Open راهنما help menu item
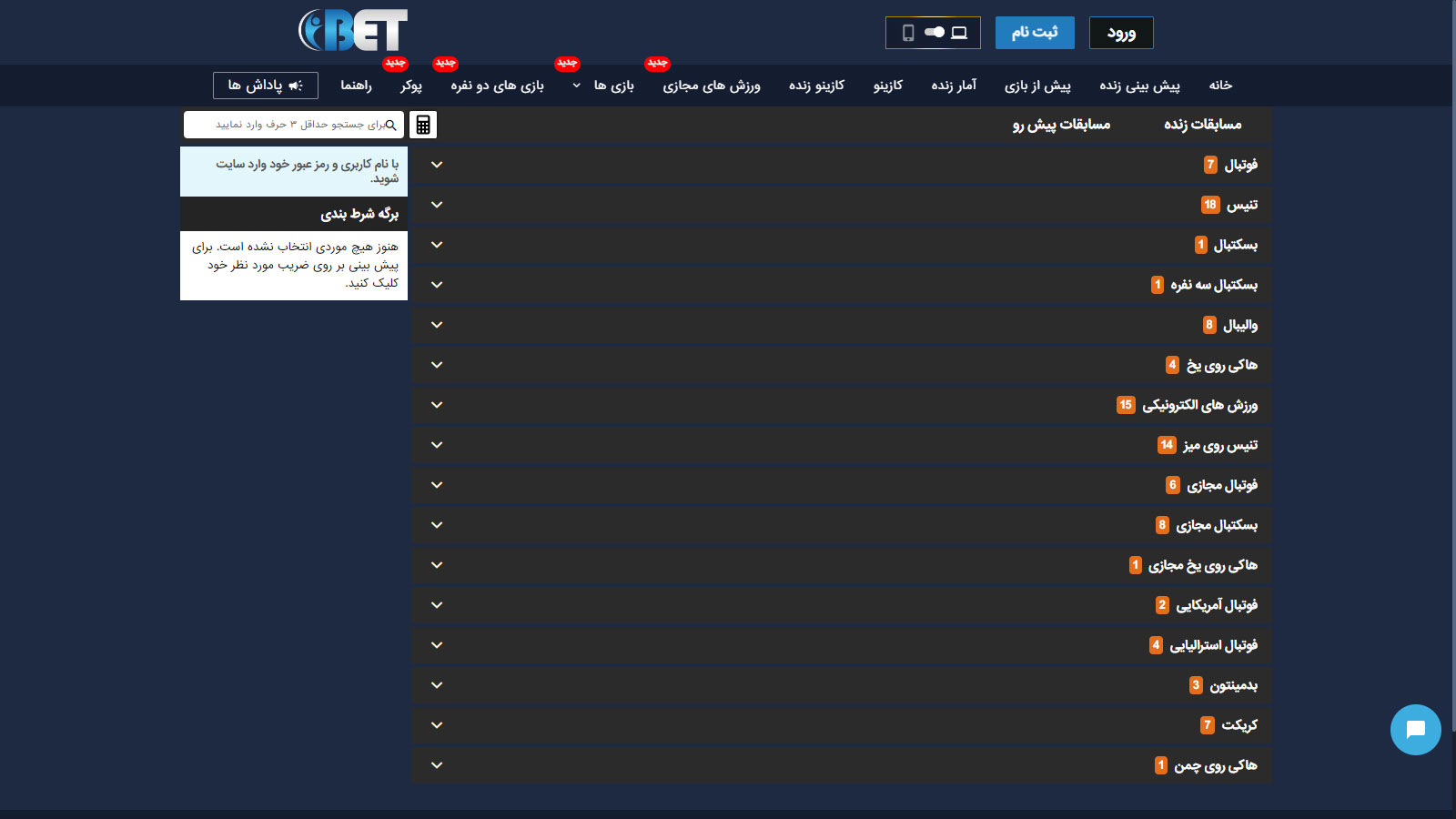 (356, 86)
